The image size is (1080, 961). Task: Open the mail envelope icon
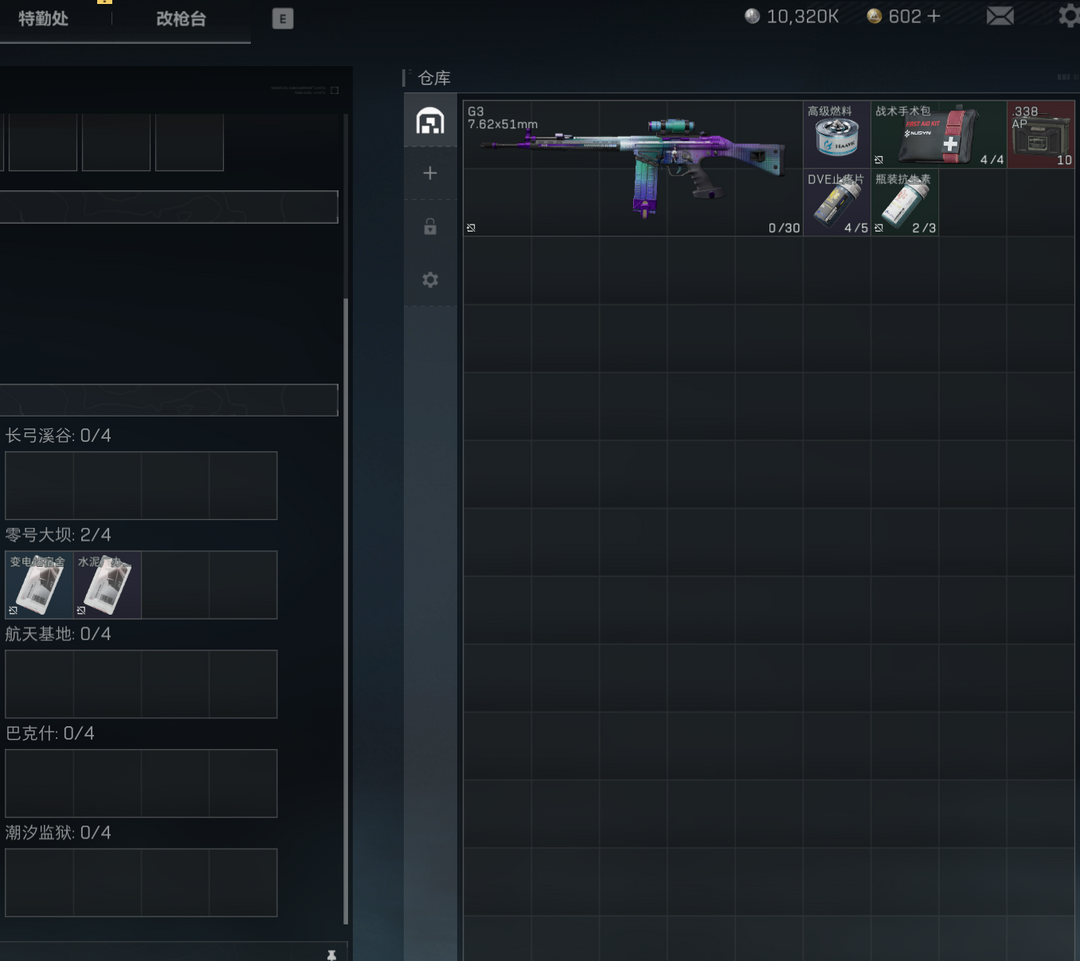coord(1000,16)
